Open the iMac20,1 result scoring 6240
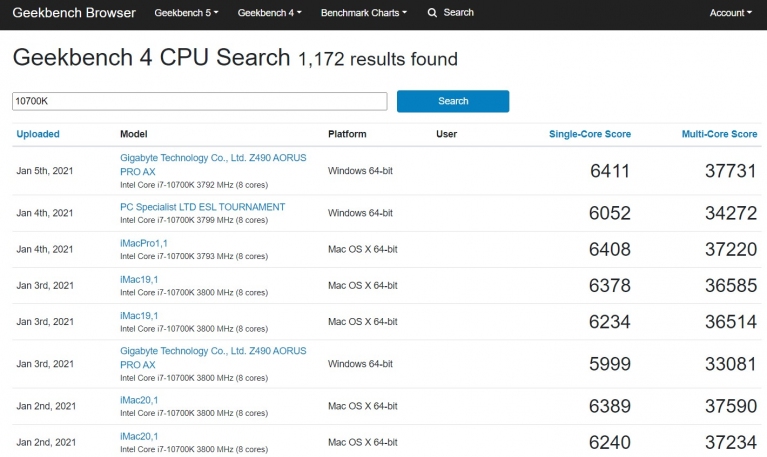 [x=139, y=436]
